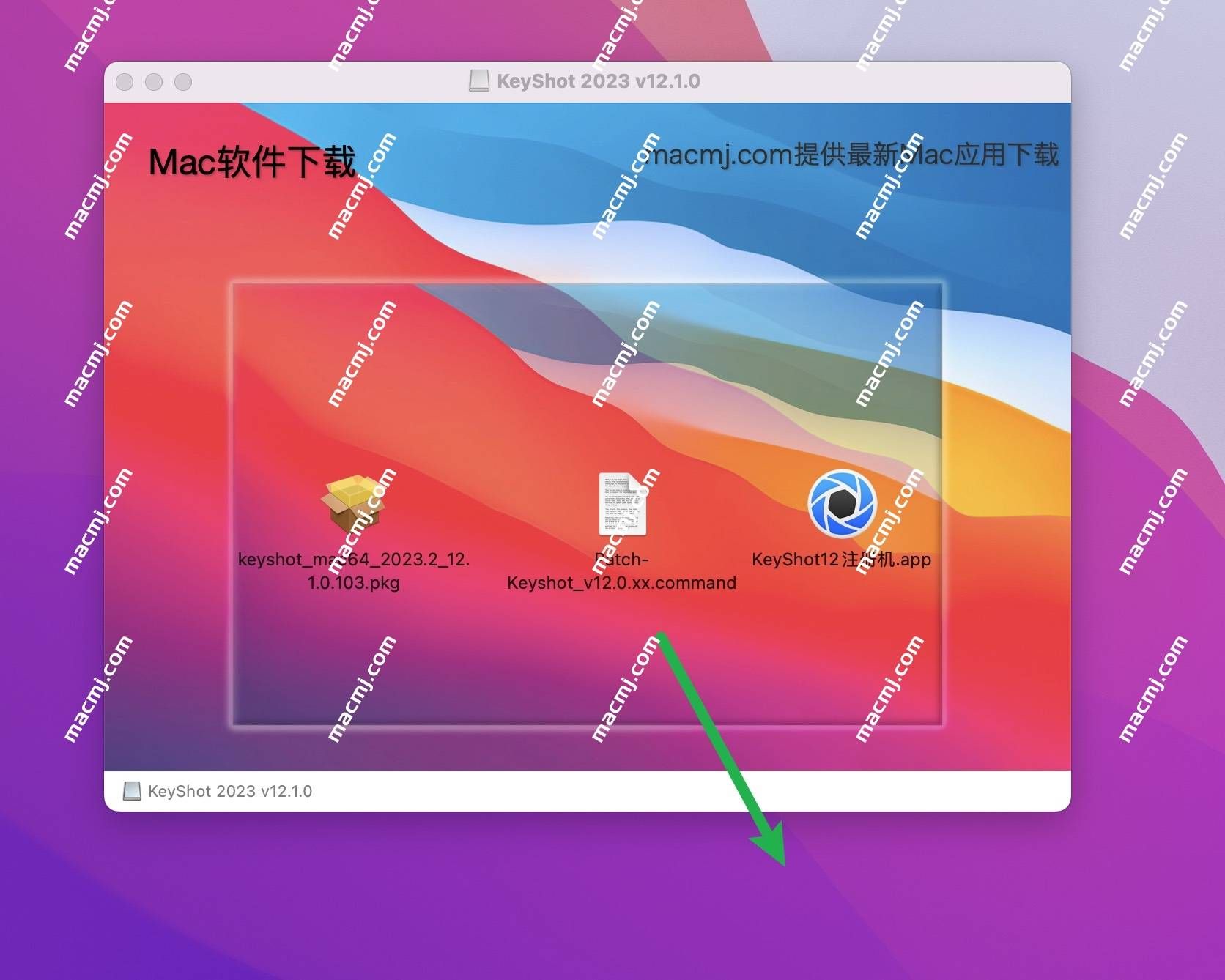Click the Patch-Keyshot_v12.0.xx.command file name

(x=621, y=571)
